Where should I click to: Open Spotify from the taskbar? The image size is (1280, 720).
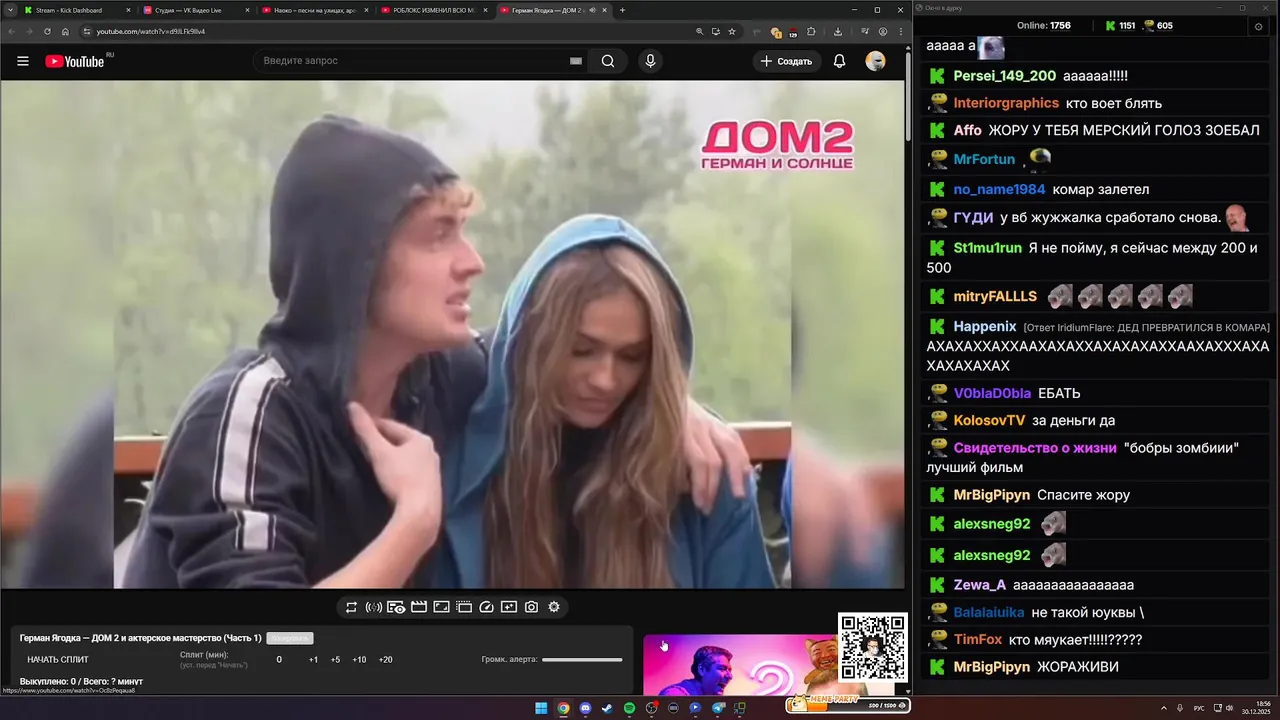(629, 708)
